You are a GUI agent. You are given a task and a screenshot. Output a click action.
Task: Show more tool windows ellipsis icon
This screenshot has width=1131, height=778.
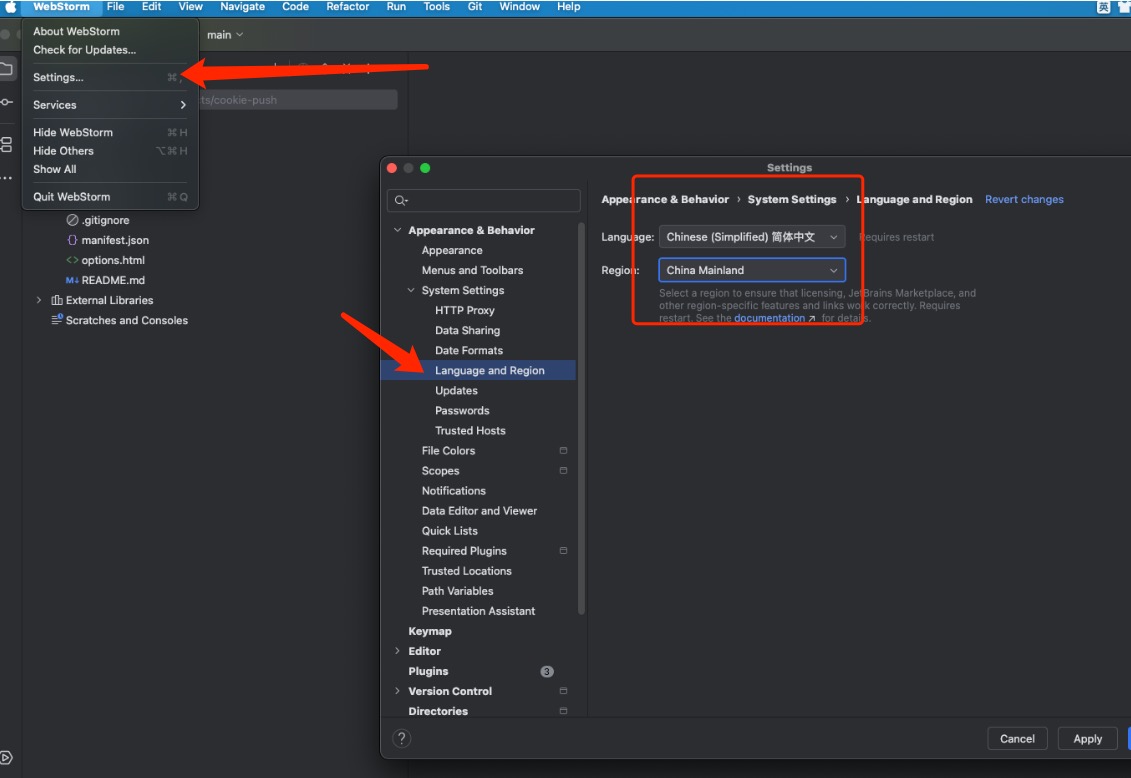(6, 177)
